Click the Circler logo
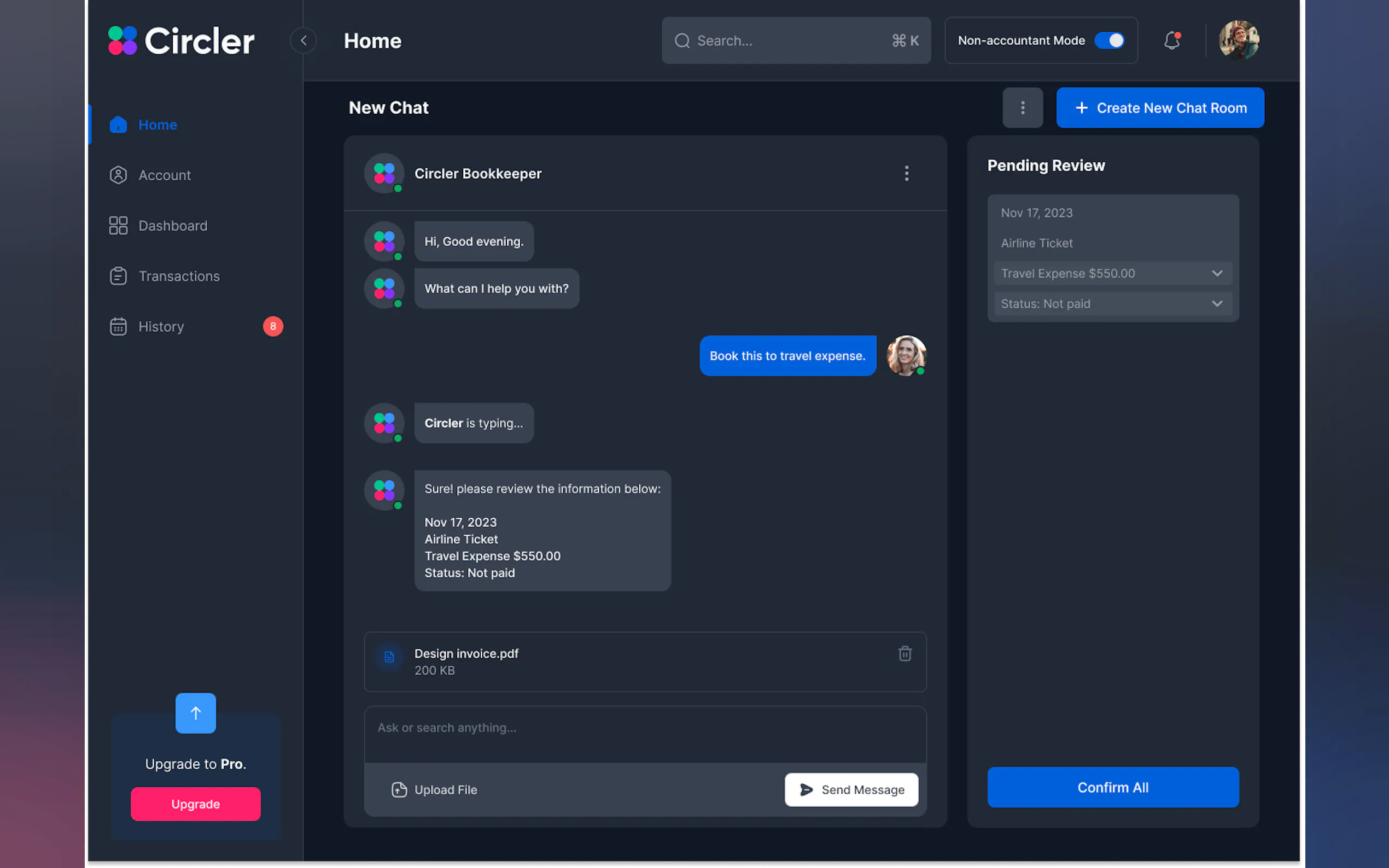This screenshot has width=1389, height=868. coord(181,41)
